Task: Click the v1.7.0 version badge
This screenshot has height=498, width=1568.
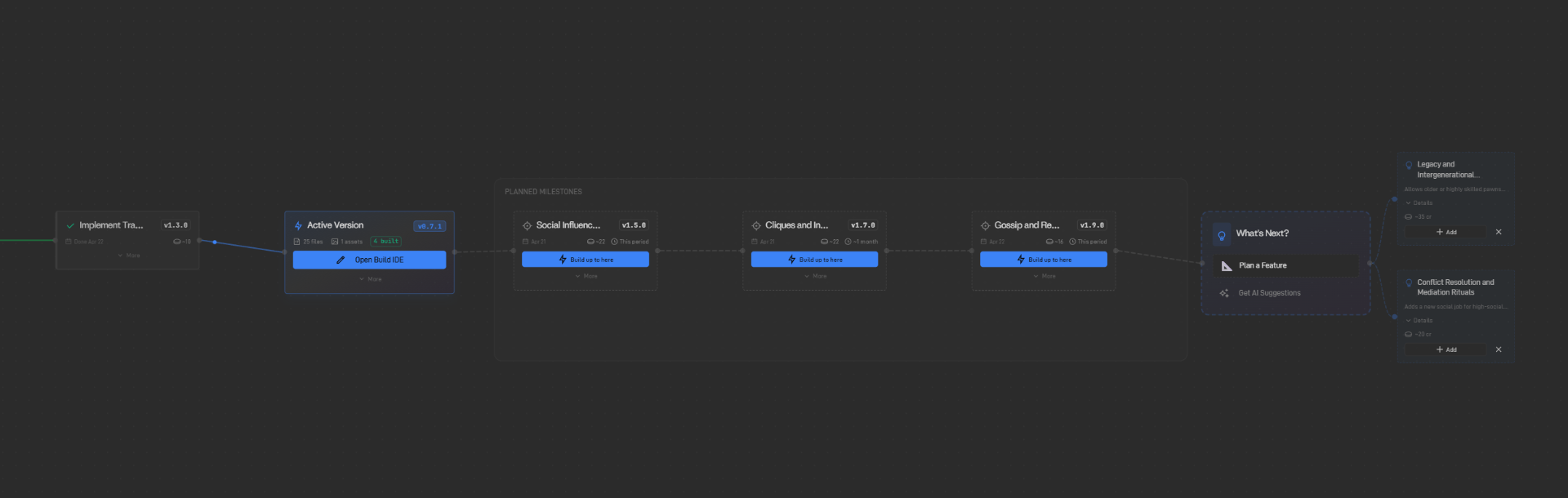Action: [862, 225]
